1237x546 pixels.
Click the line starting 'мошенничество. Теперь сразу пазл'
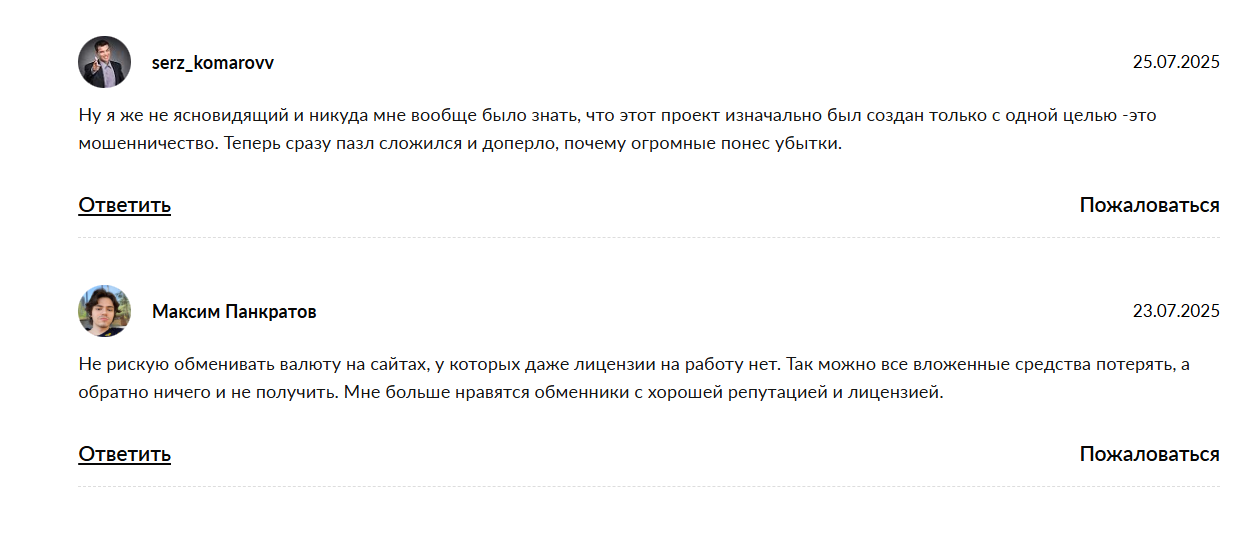coord(460,143)
